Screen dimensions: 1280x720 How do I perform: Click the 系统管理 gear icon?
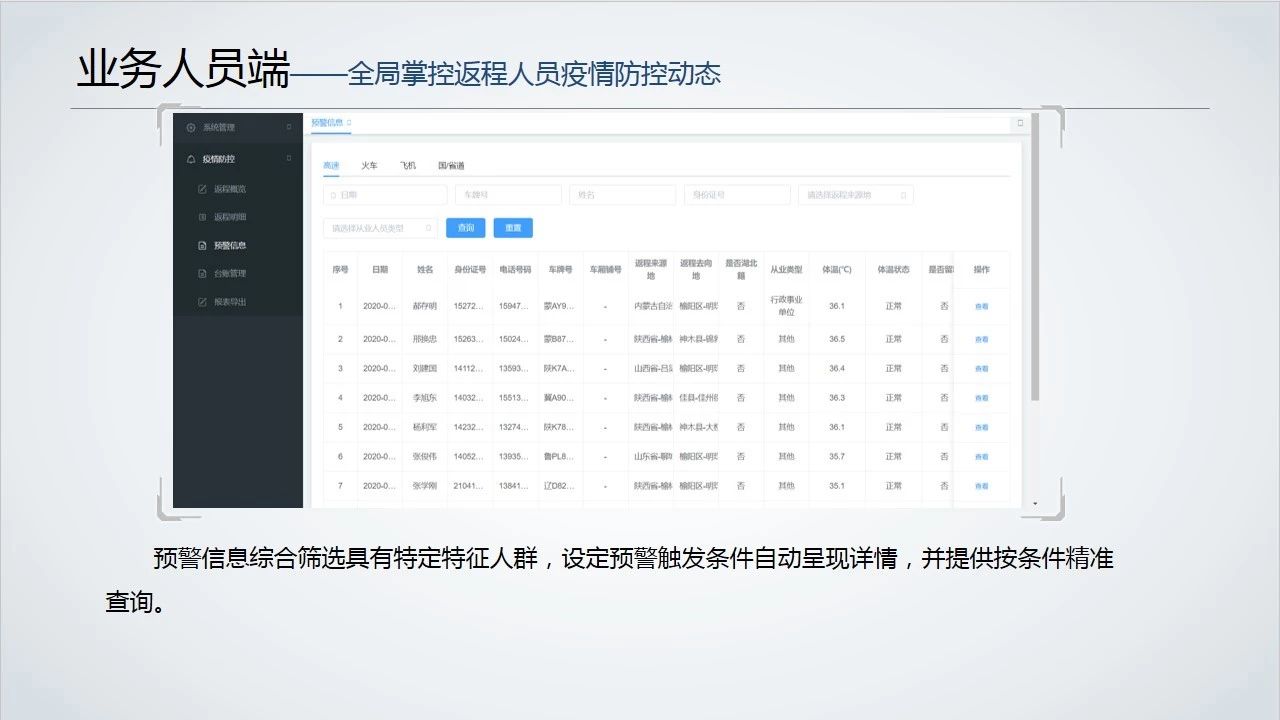tap(191, 127)
